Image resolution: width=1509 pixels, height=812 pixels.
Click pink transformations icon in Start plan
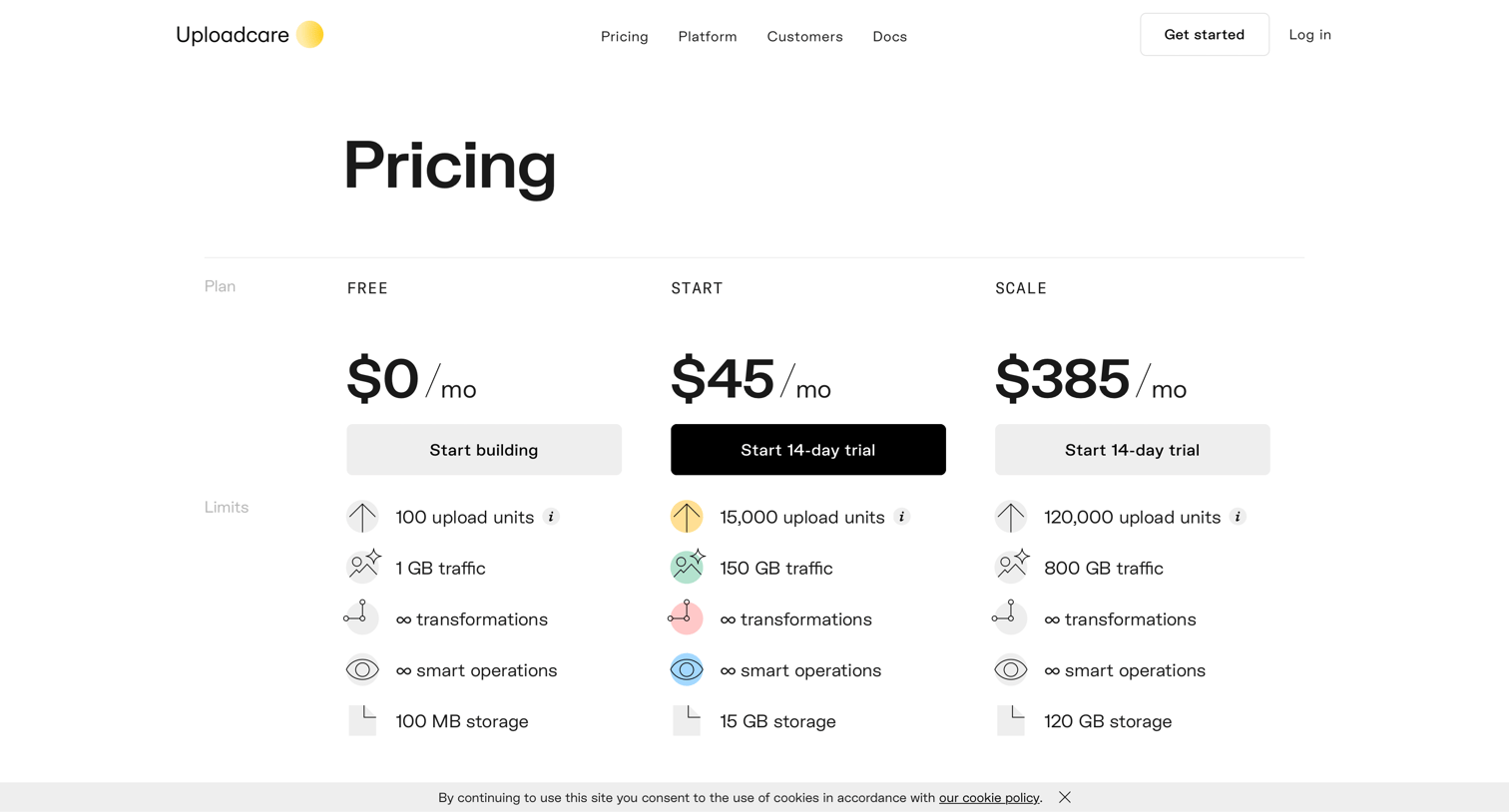(686, 617)
